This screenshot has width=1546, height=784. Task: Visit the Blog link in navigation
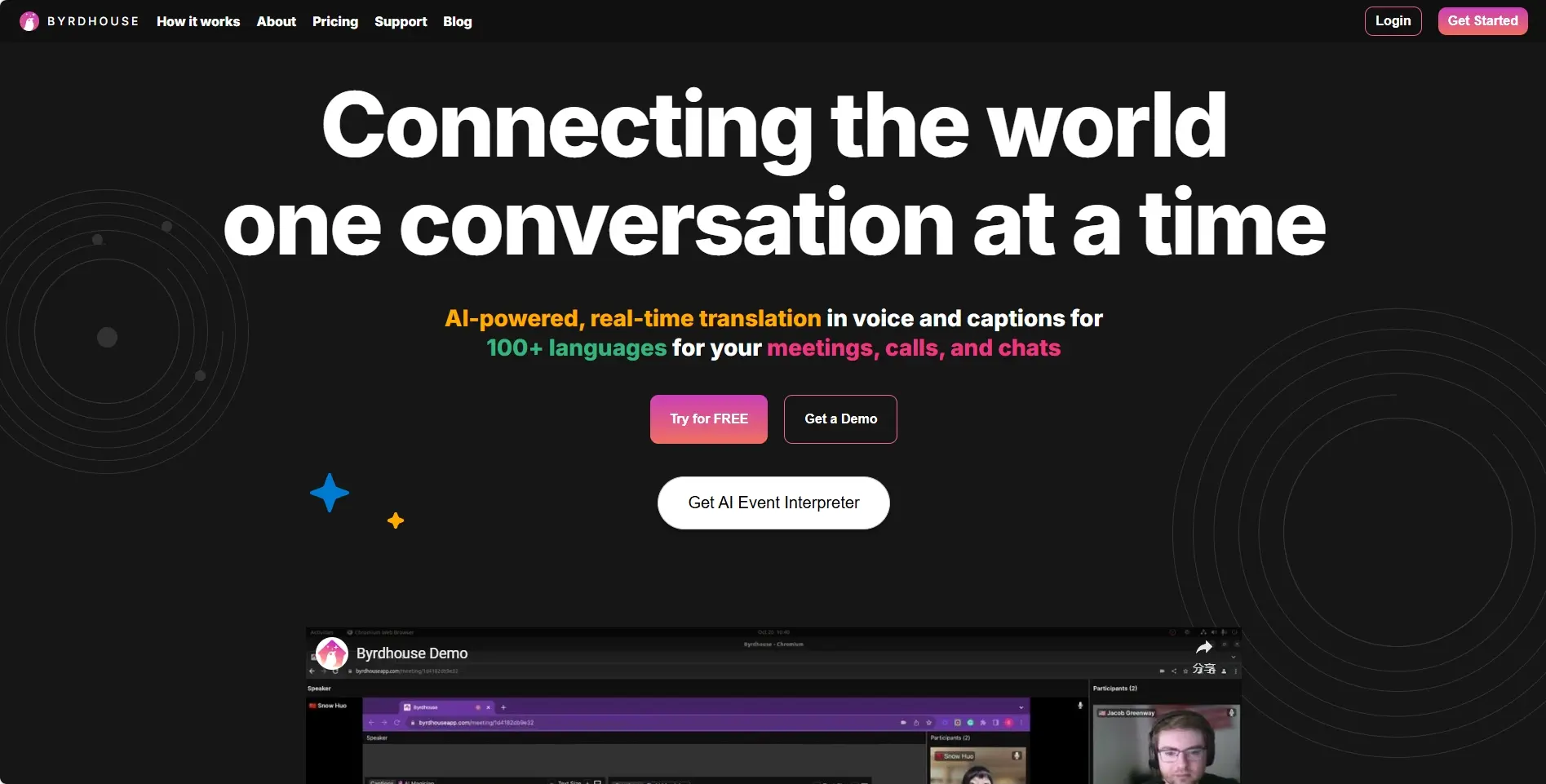tap(458, 21)
